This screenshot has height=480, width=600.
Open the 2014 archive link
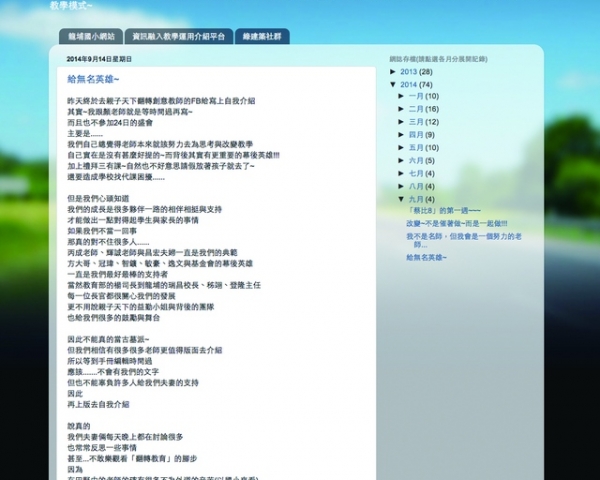(408, 85)
